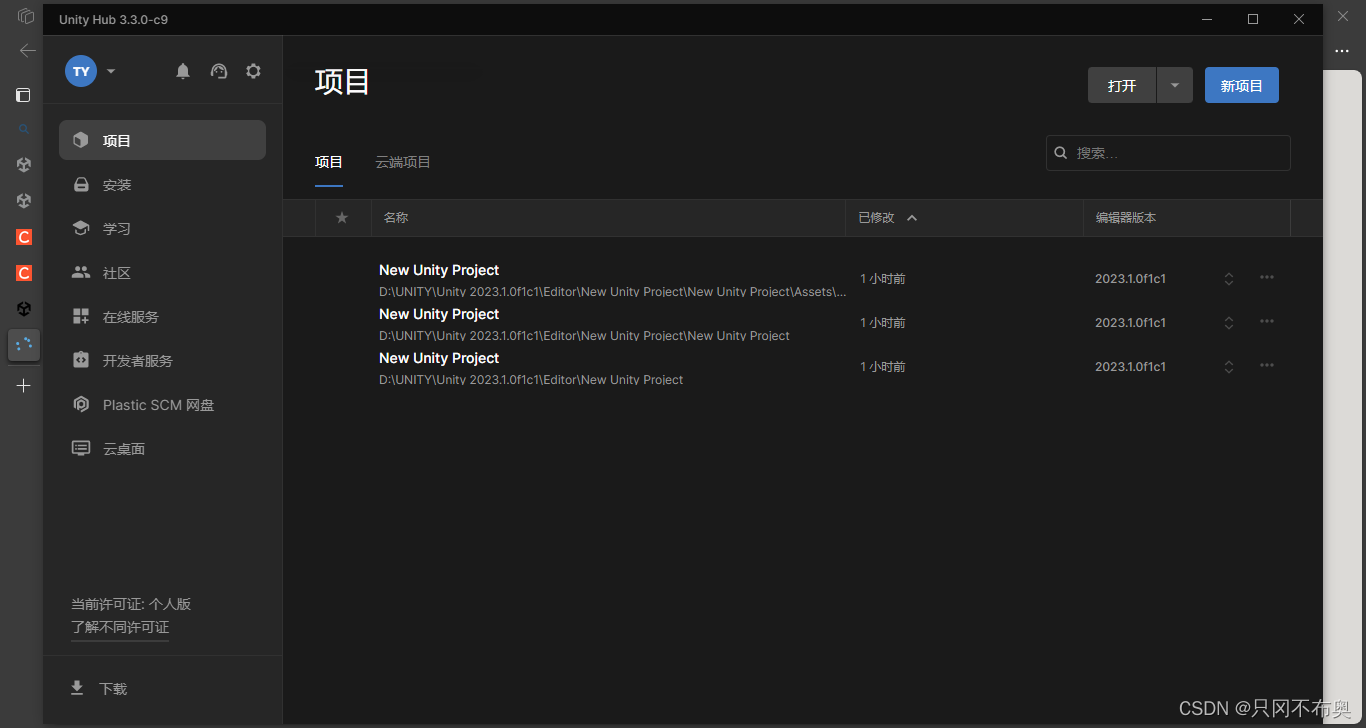Click the 安装 drive icon
This screenshot has width=1366, height=728.
click(81, 185)
